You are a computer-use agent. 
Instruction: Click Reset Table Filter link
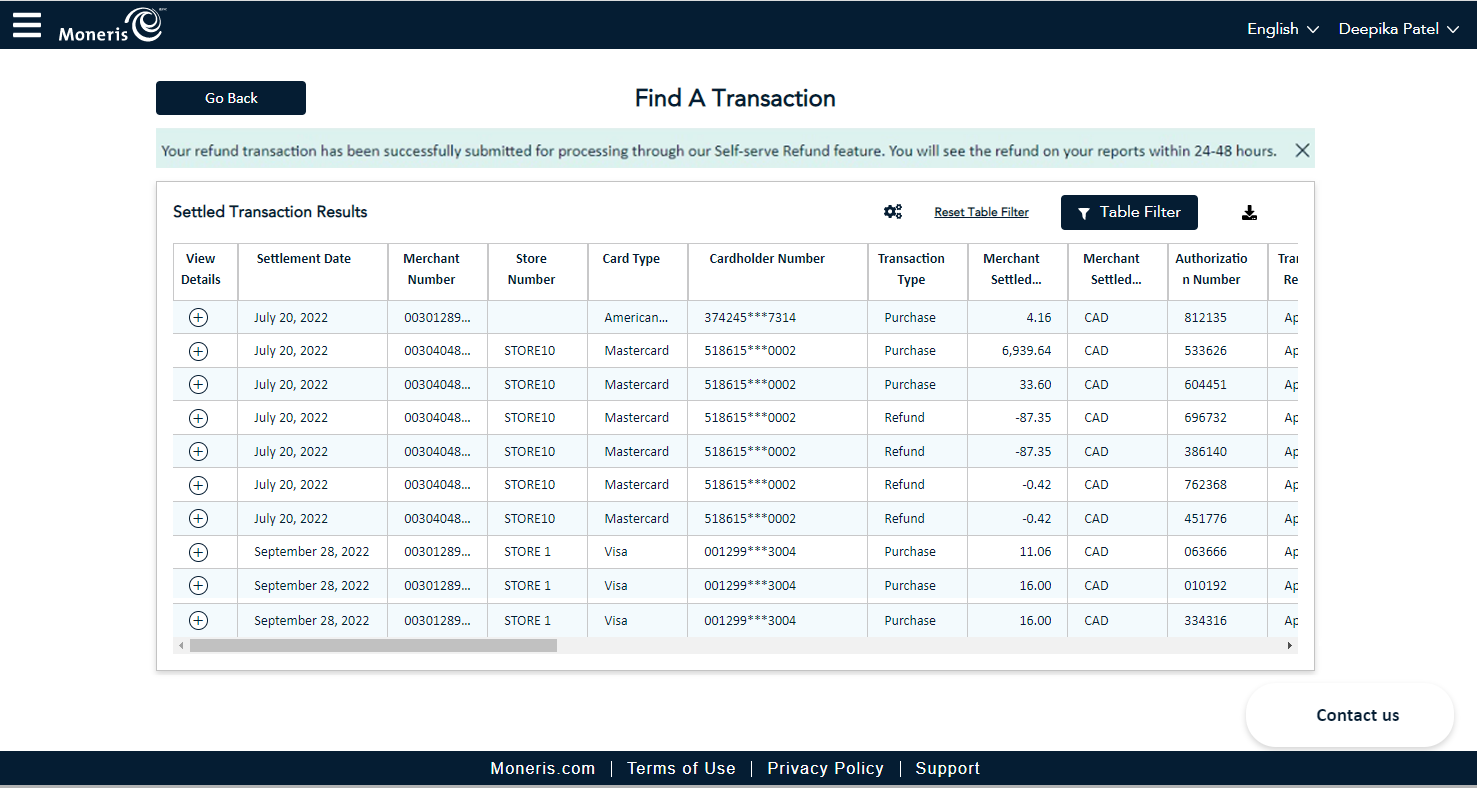click(981, 212)
